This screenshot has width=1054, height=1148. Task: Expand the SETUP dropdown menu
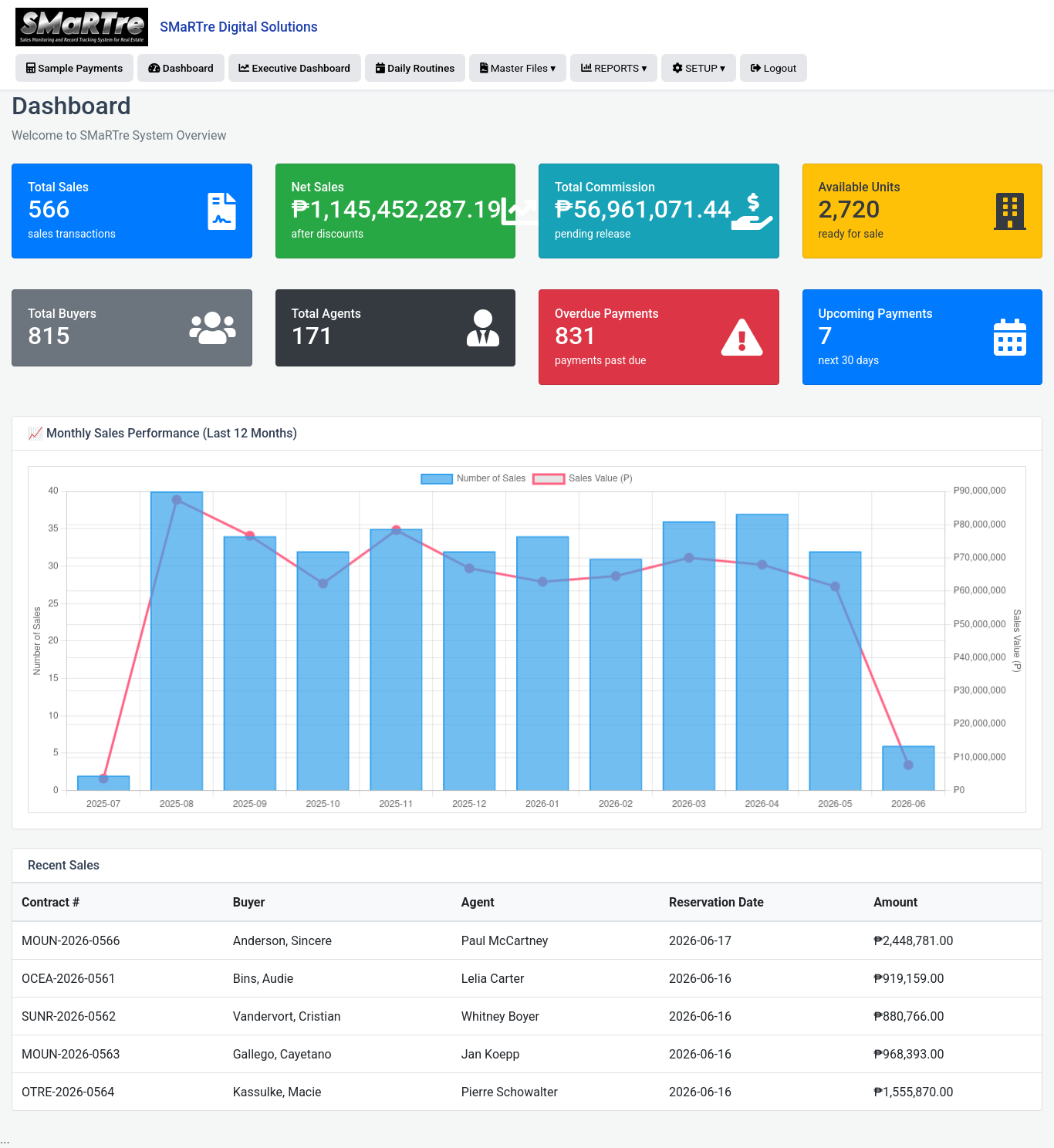coord(699,68)
